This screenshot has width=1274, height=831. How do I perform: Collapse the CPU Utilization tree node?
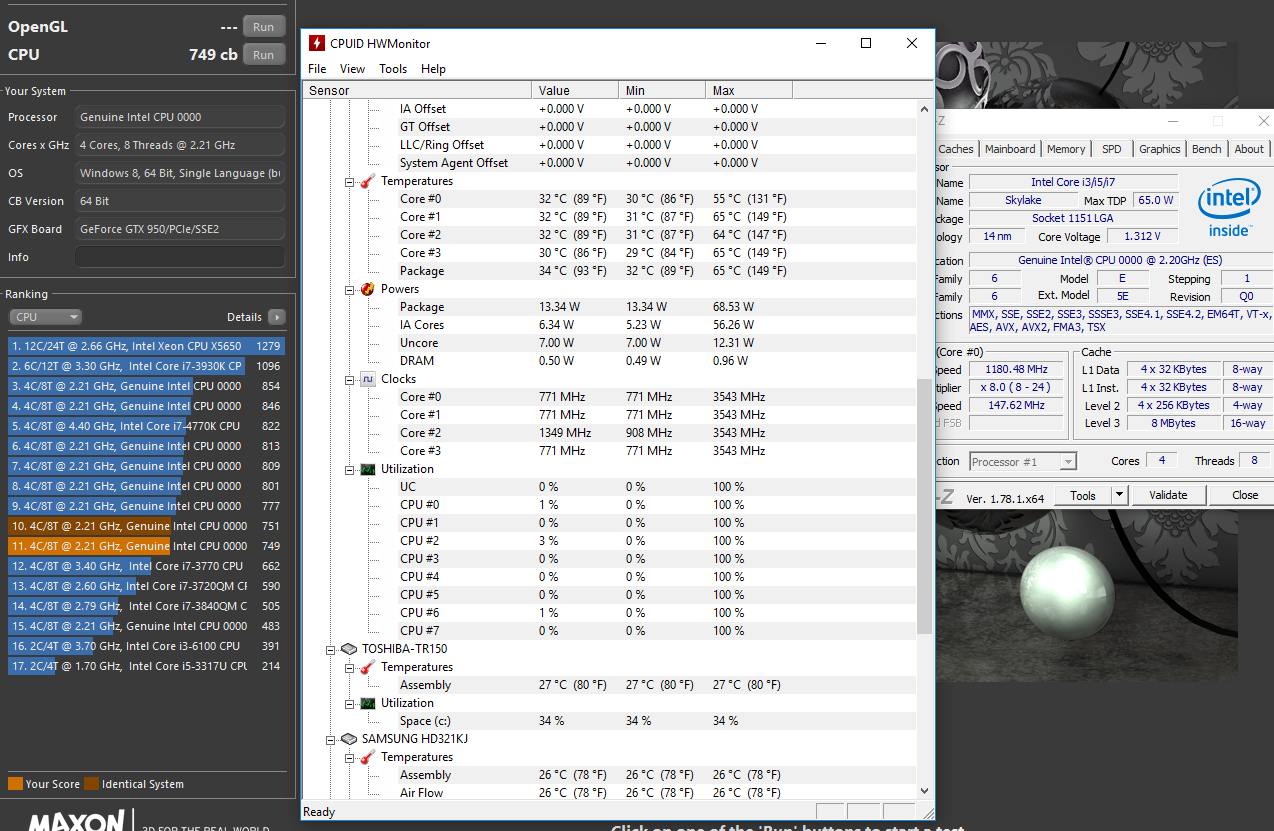pos(350,470)
